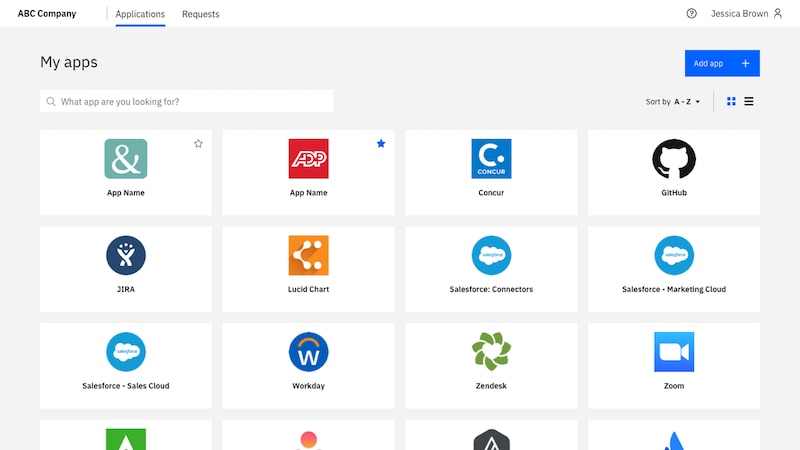Open the Lucid Chart orange icon
Screen dimensions: 800x450
[x=308, y=255]
